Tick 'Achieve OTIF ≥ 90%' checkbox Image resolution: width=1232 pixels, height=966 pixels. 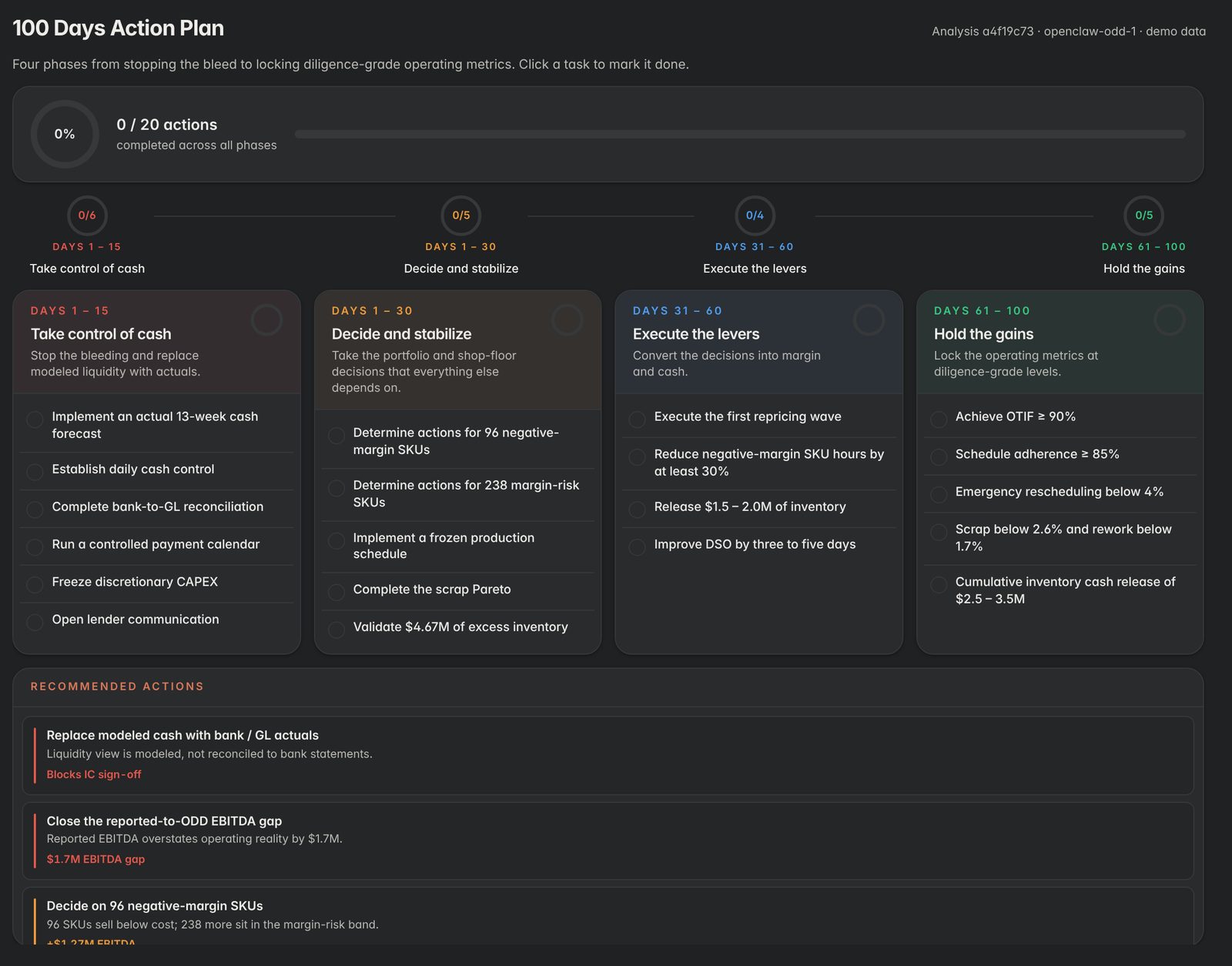pyautogui.click(x=939, y=419)
